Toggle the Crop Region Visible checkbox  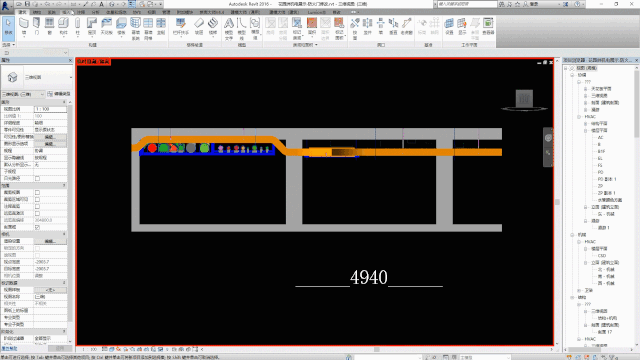(x=37, y=199)
